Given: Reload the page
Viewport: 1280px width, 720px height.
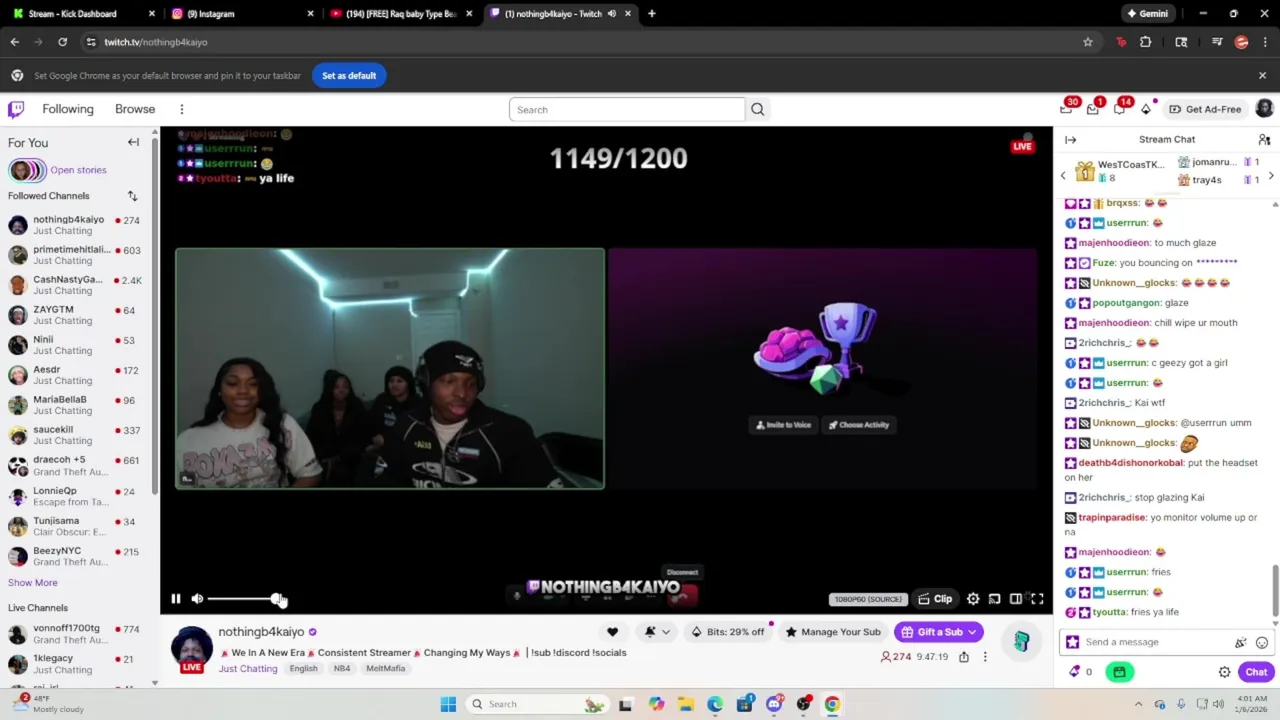Looking at the screenshot, I should point(62,42).
